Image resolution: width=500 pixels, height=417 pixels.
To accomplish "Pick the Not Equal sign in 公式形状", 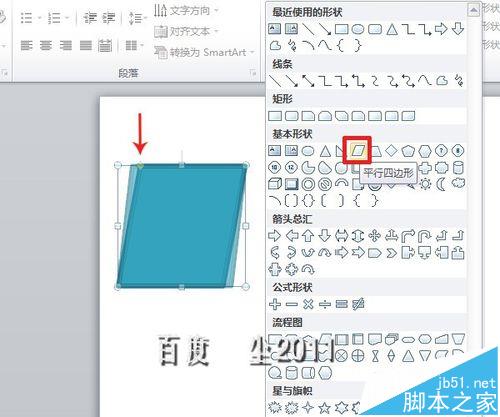I will tap(358, 304).
